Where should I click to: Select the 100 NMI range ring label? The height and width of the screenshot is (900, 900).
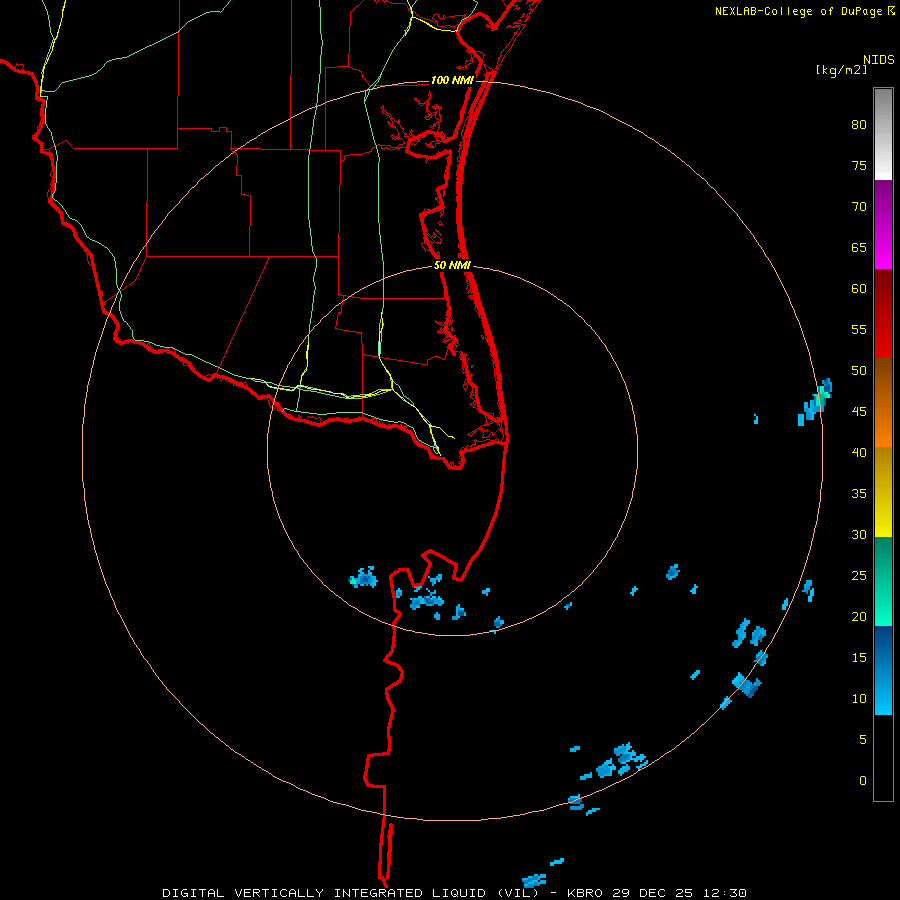pos(452,80)
